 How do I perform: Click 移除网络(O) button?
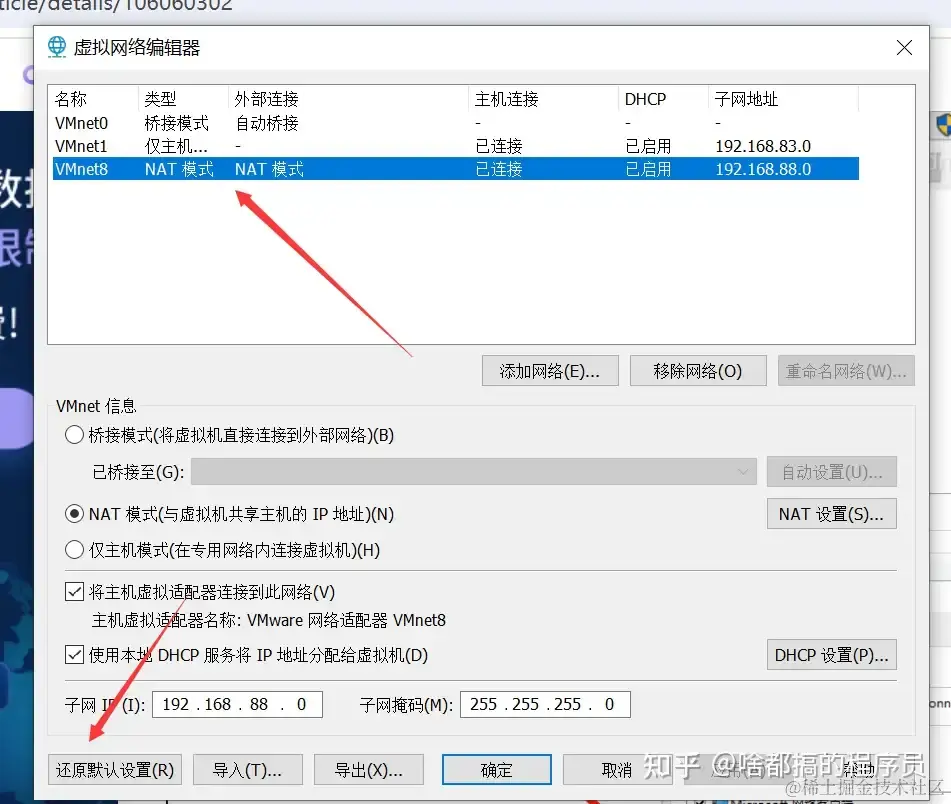tap(698, 370)
